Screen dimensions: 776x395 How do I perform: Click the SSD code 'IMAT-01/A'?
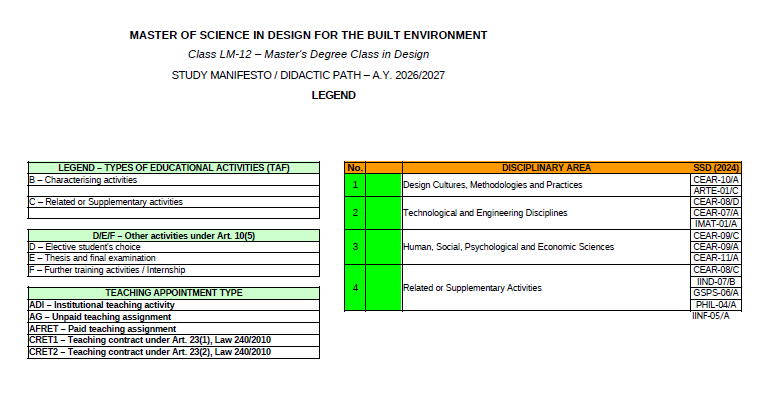tap(716, 224)
